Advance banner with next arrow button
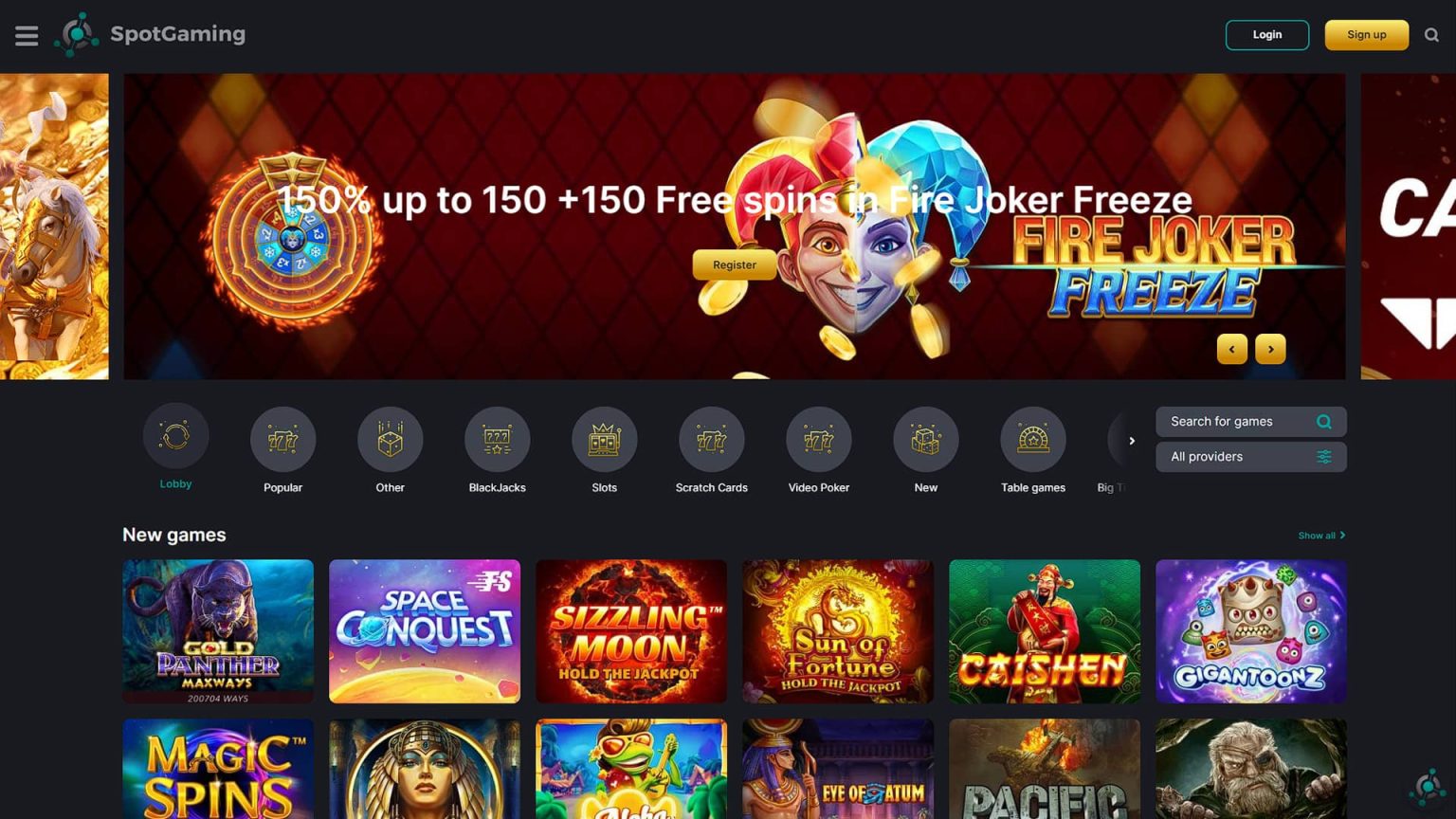The image size is (1456, 819). coord(1270,349)
